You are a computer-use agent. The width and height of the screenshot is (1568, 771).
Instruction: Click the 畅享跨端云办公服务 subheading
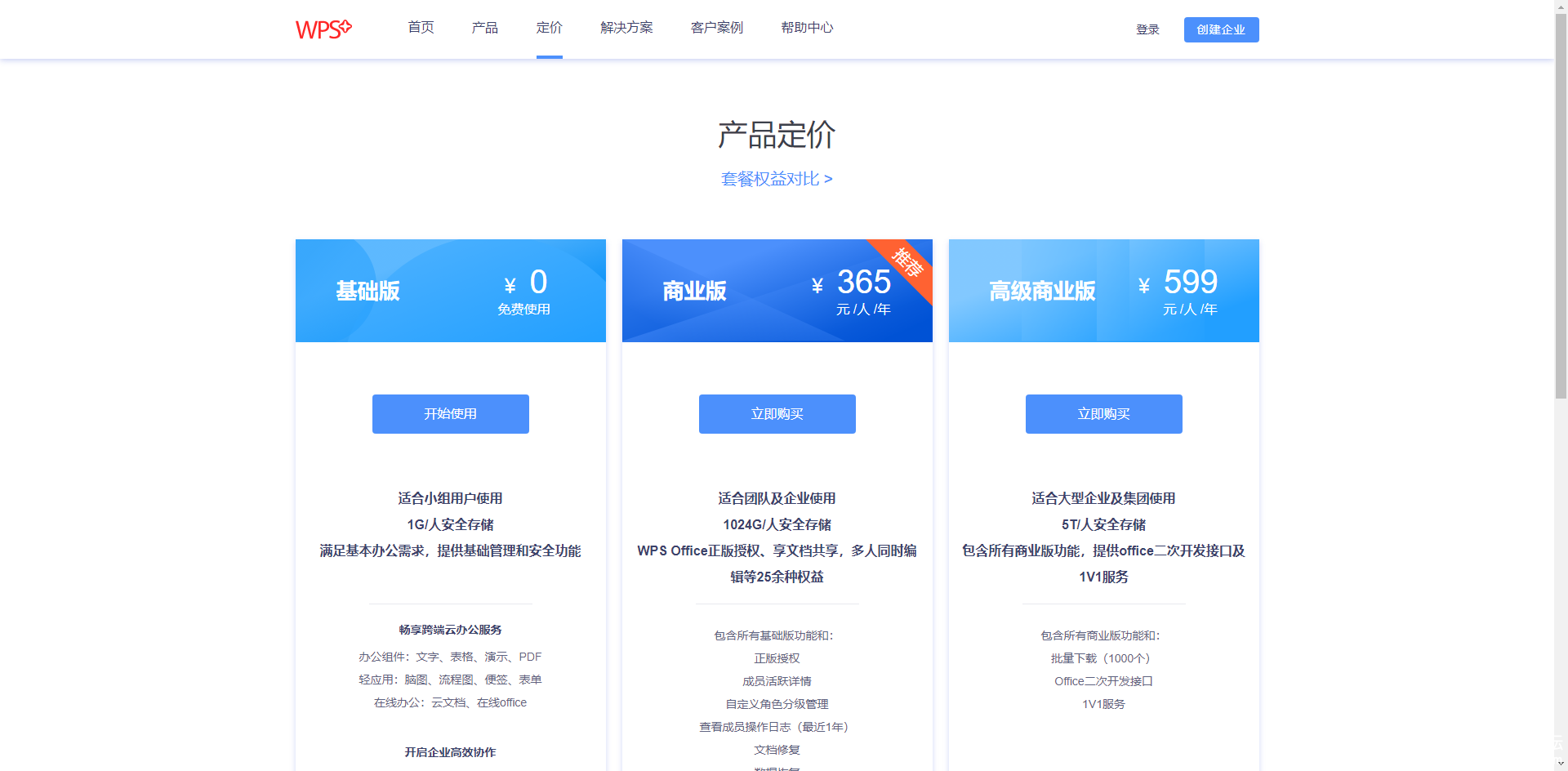451,630
